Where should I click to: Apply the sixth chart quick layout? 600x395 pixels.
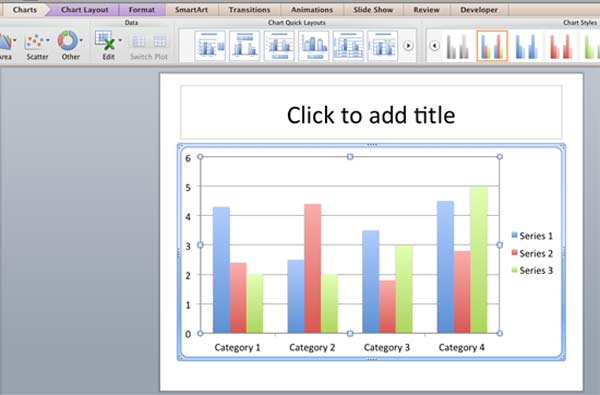click(x=382, y=46)
